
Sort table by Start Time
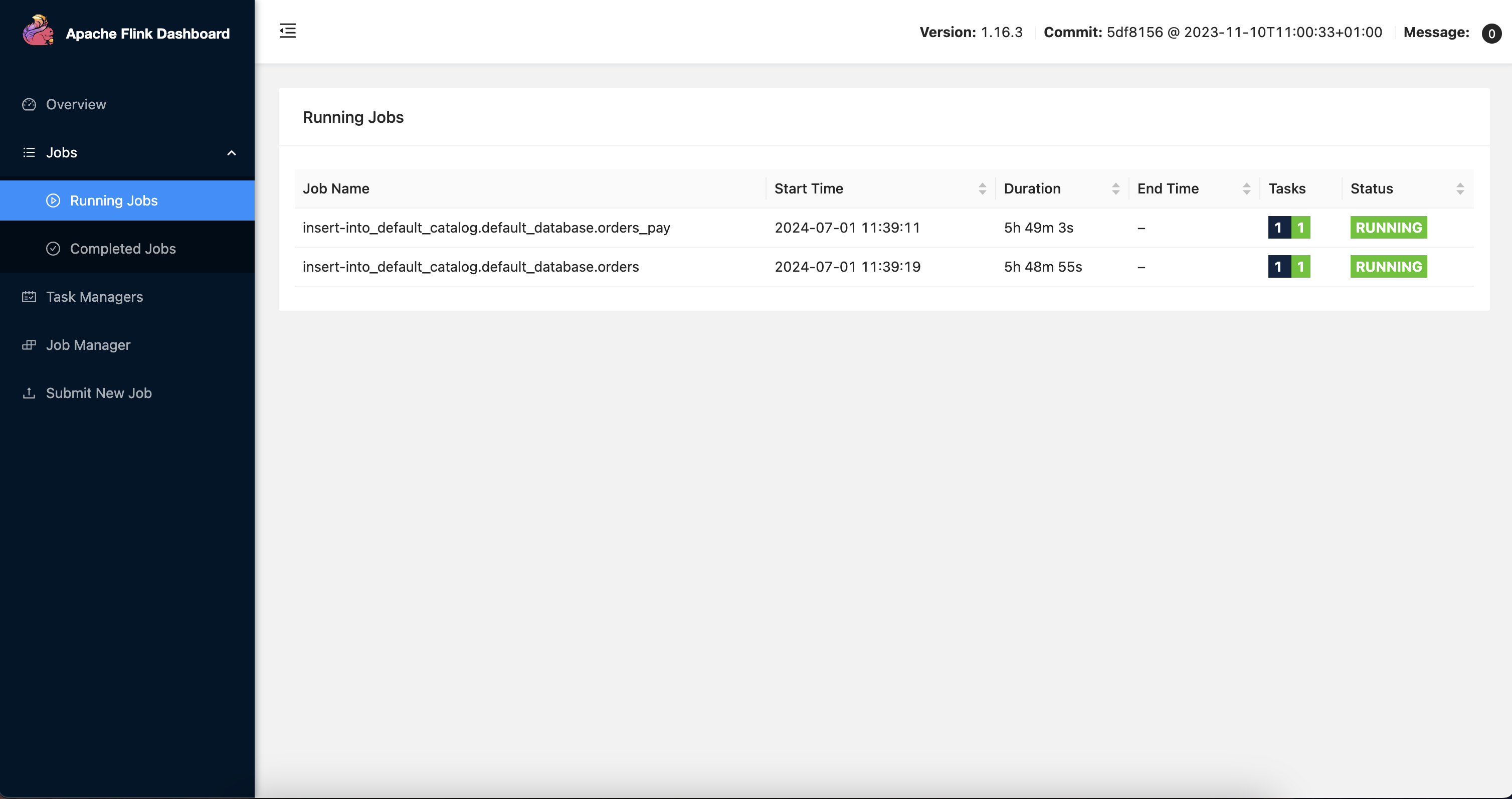[x=982, y=188]
